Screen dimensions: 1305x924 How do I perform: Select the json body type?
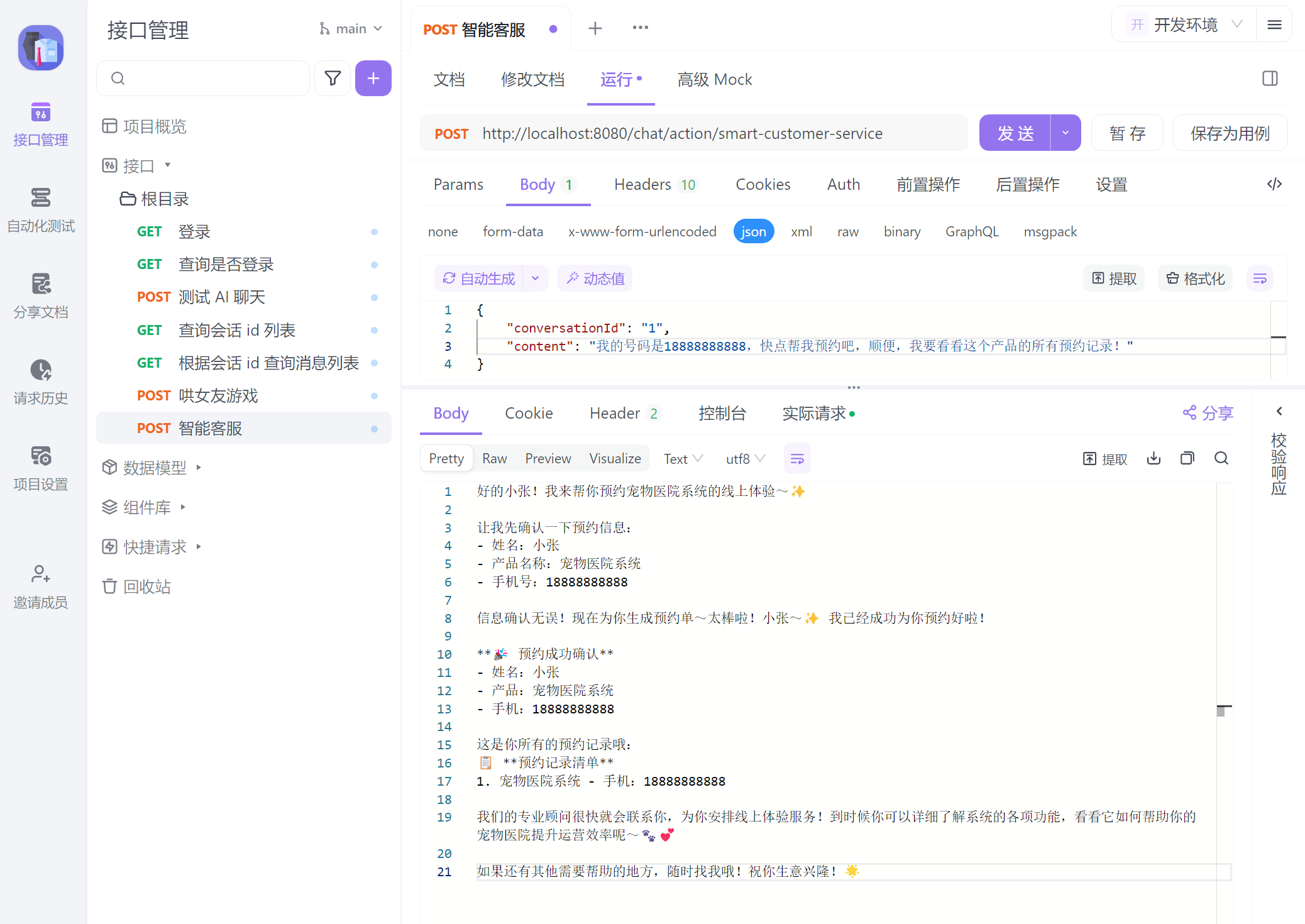[x=753, y=231]
